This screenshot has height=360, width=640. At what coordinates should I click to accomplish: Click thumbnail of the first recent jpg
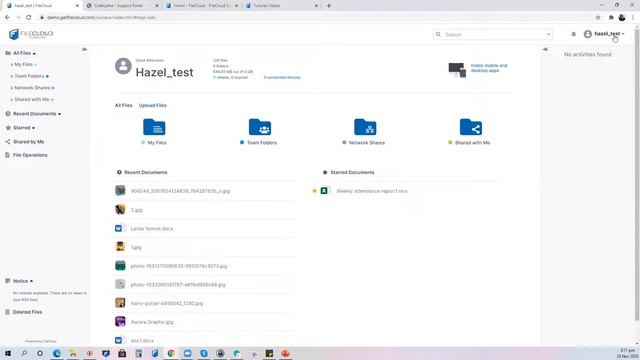point(120,190)
